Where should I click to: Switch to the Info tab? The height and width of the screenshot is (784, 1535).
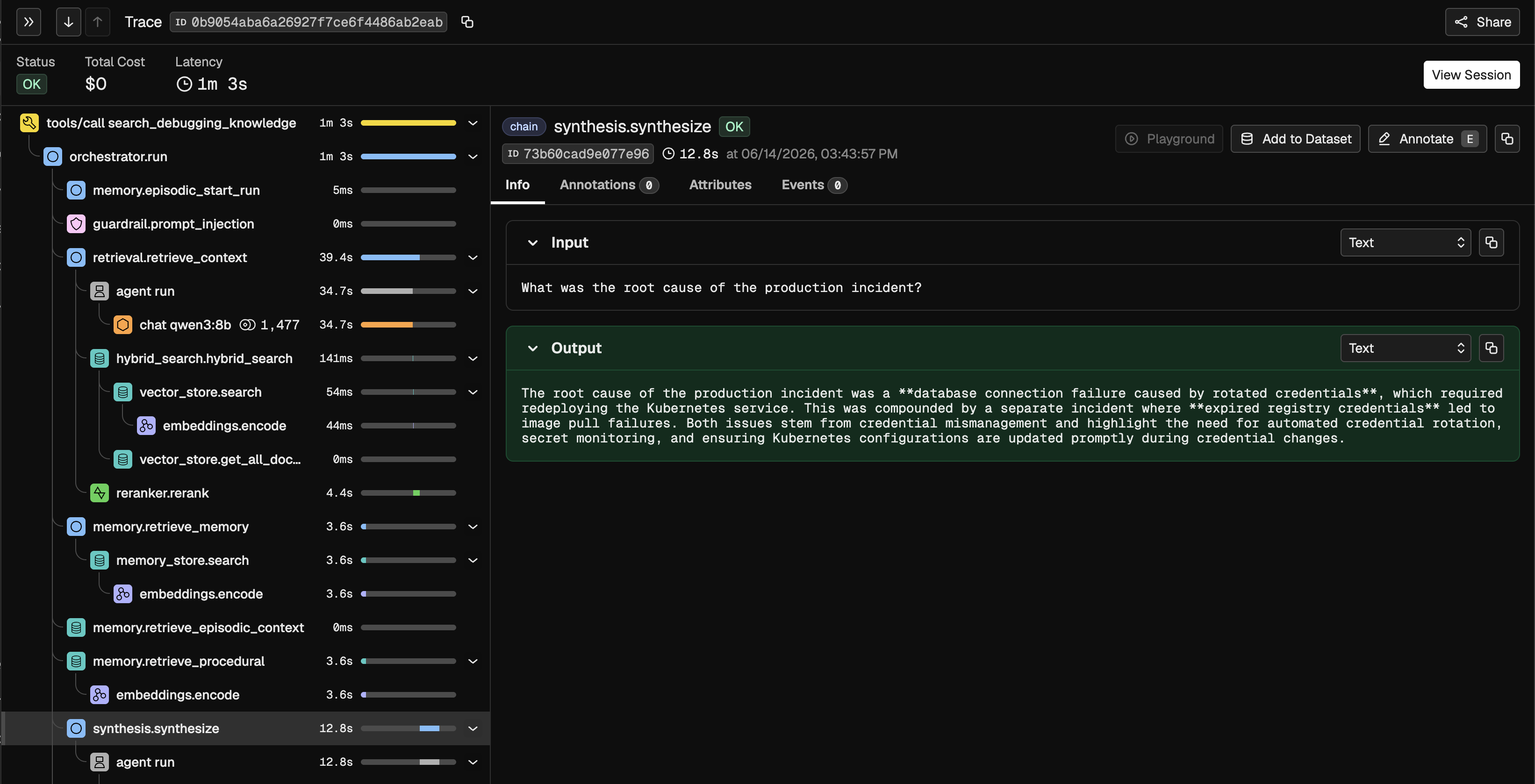click(517, 185)
